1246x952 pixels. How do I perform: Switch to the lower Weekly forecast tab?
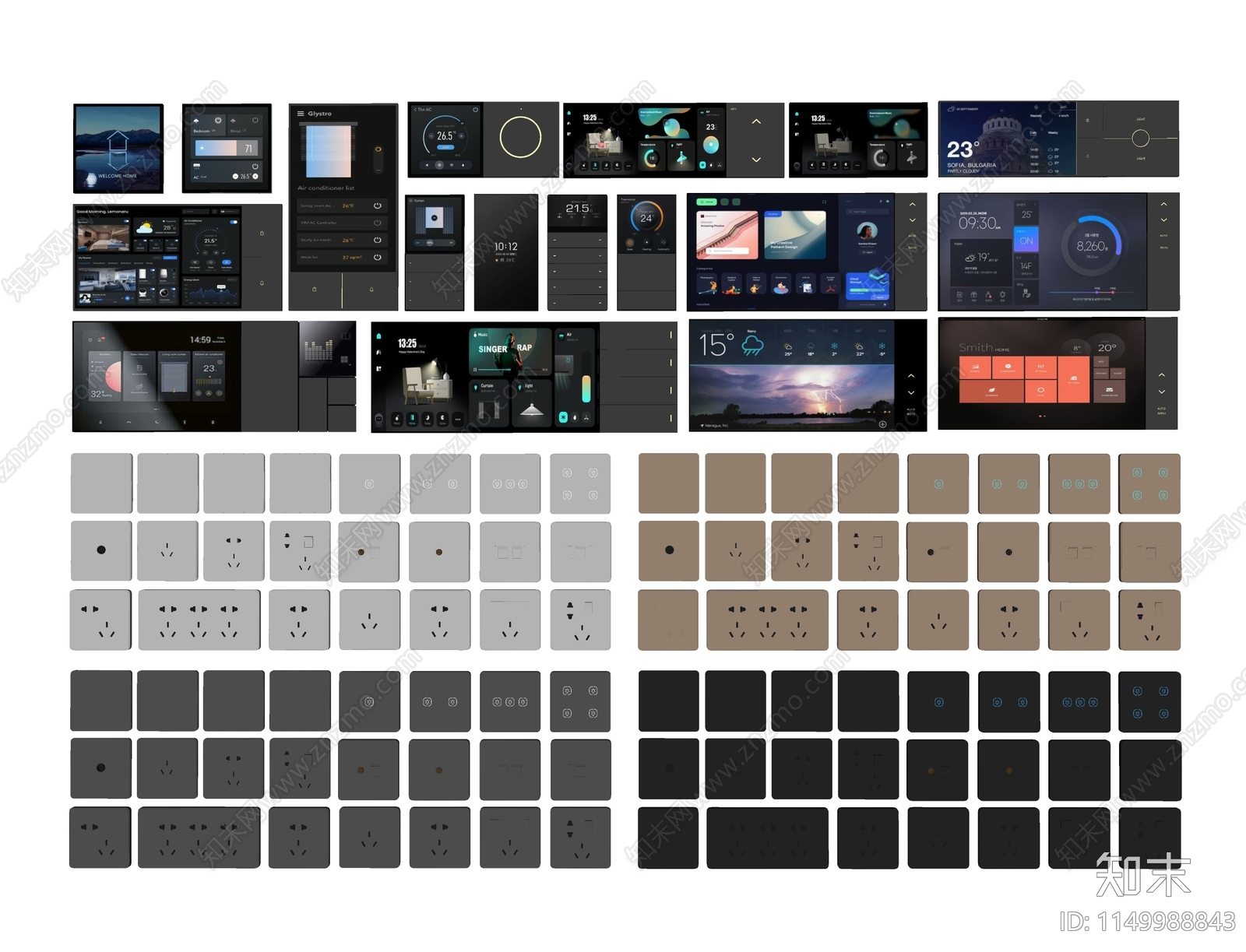click(x=1053, y=132)
